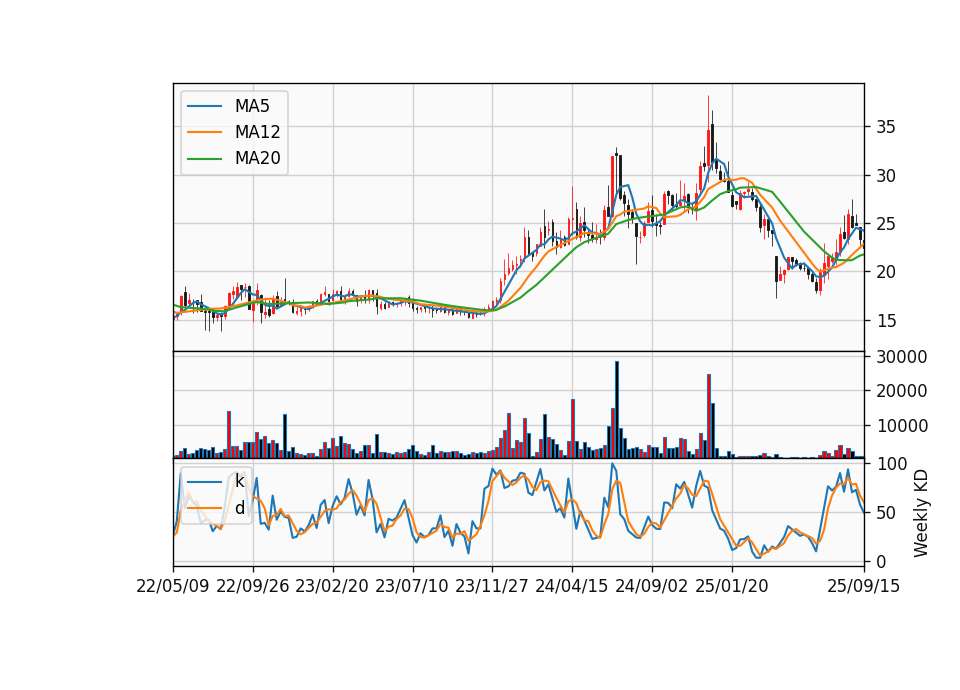Select the 22/09/26 date tick label

tap(253, 586)
